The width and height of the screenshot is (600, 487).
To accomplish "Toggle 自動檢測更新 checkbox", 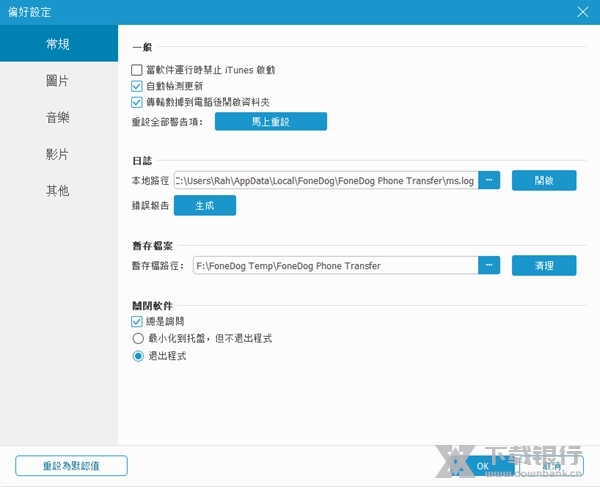I will coord(137,86).
